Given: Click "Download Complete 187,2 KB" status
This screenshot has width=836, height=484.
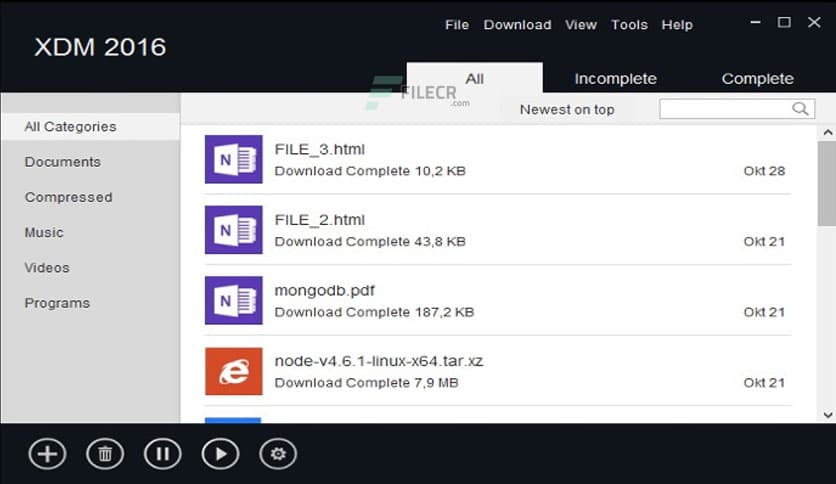Looking at the screenshot, I should coord(374,312).
